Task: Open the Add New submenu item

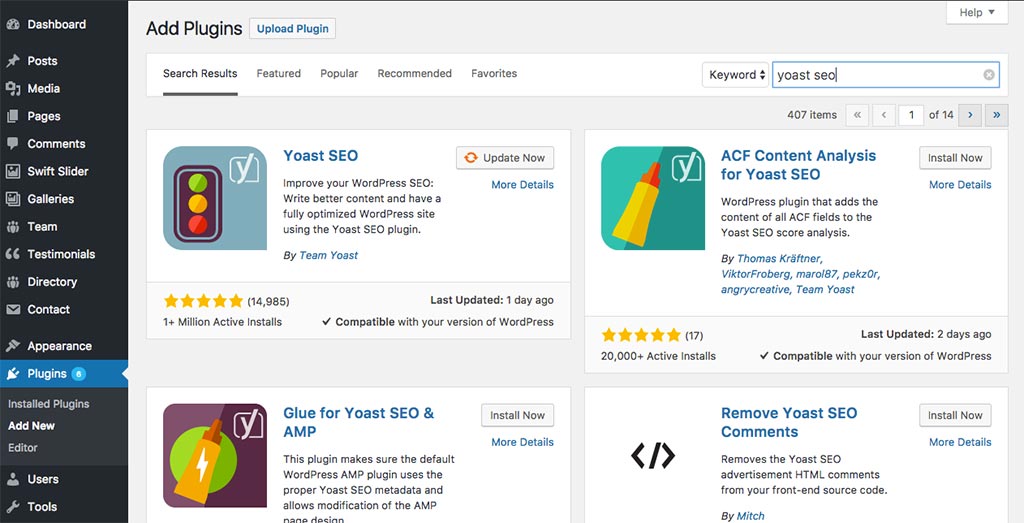Action: click(x=31, y=426)
